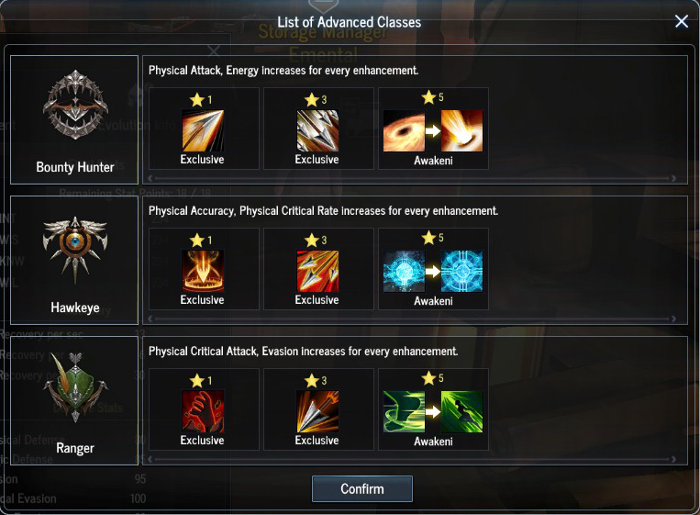Viewport: 700px width, 515px height.
Task: Click Hawkeye blue rune awakening result icon
Action: (x=462, y=271)
